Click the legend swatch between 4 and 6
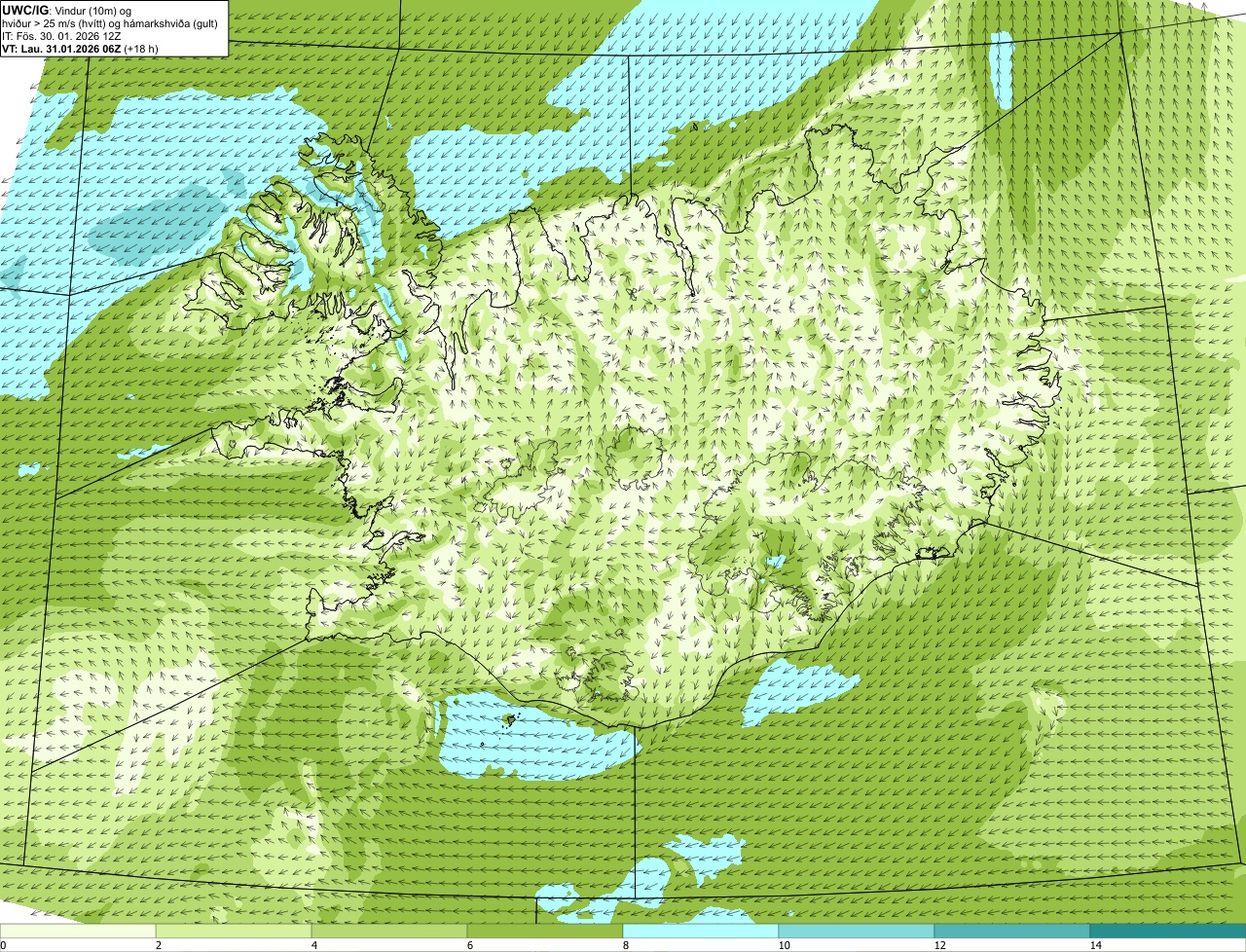The height and width of the screenshot is (952, 1246). (x=389, y=931)
